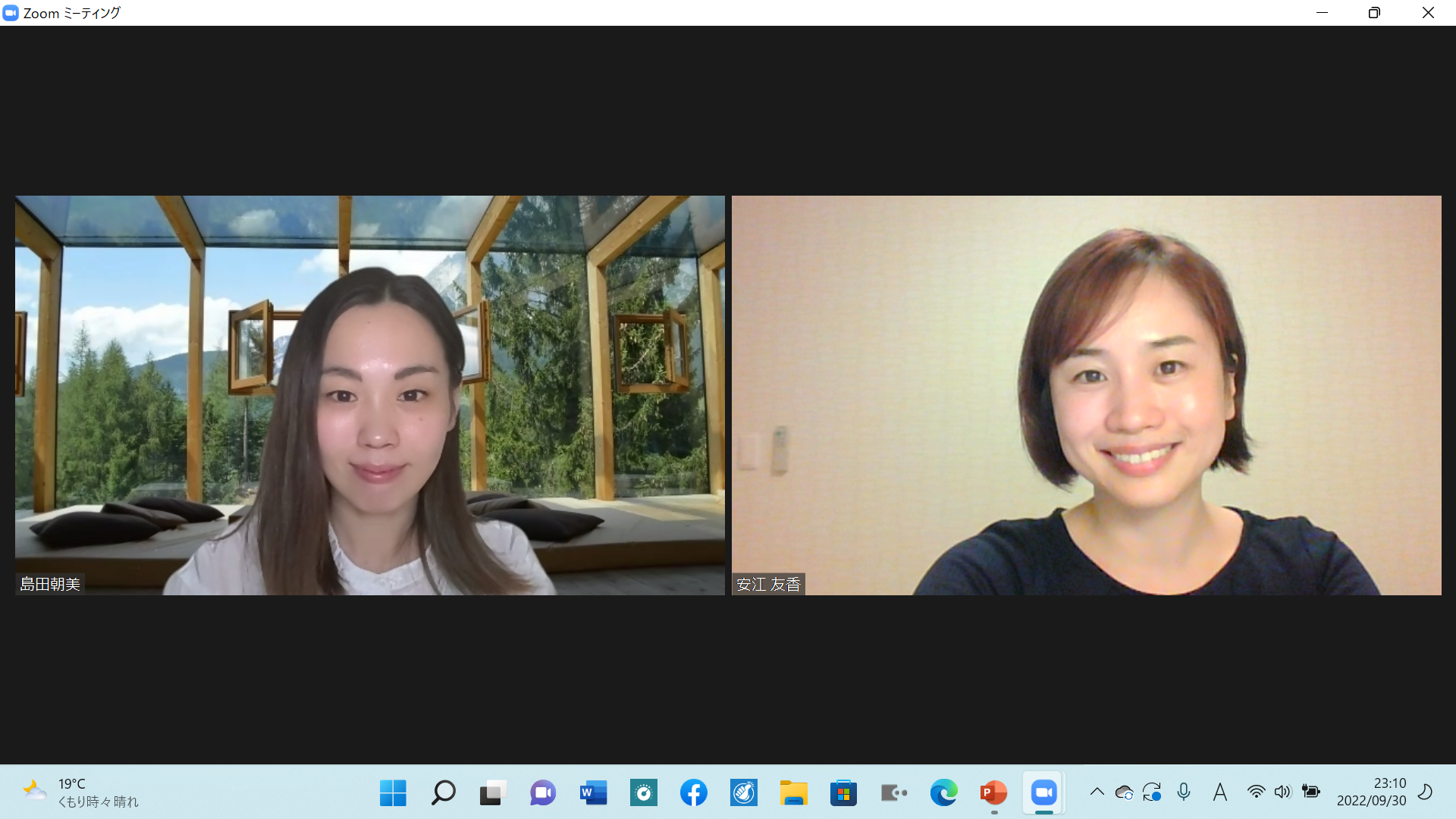Screen dimensions: 1456x819
Task: Close the Zoom meeting window
Action: click(1428, 13)
